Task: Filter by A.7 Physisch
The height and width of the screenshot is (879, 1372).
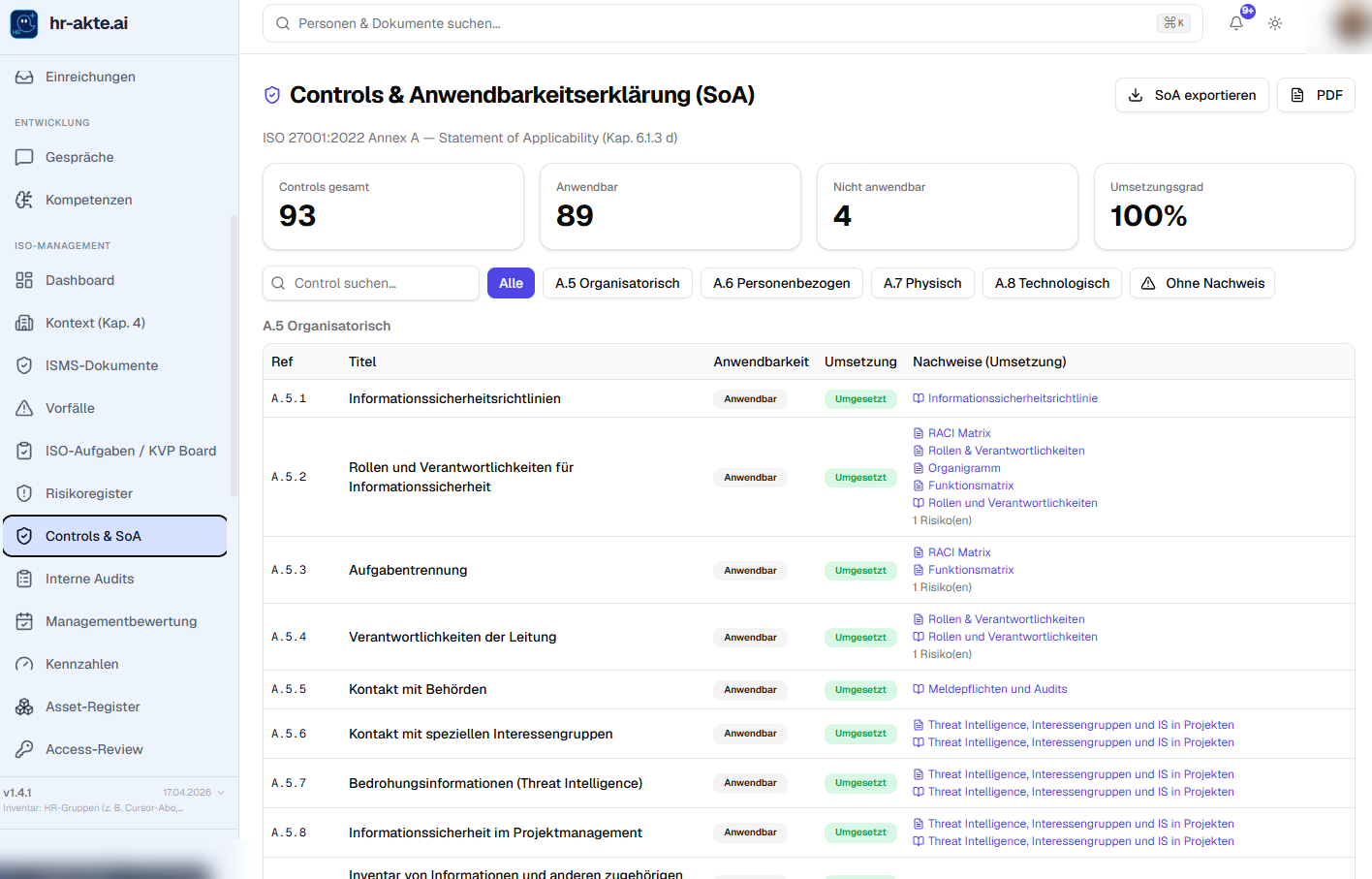Action: click(922, 283)
